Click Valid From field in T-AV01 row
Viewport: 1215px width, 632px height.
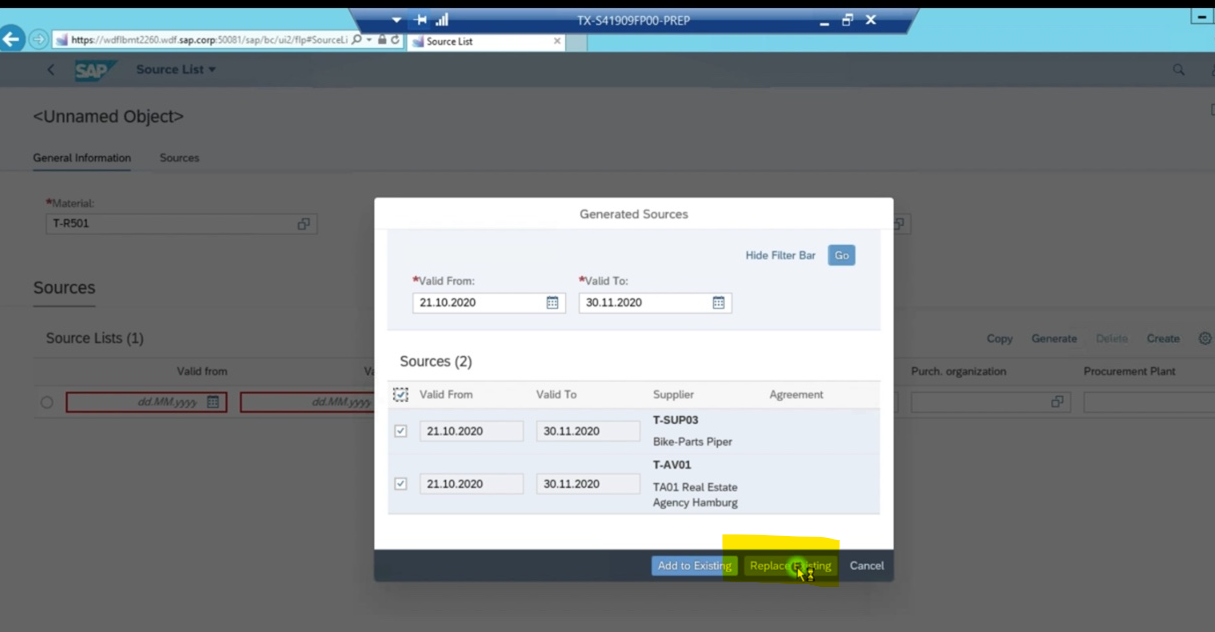click(472, 484)
